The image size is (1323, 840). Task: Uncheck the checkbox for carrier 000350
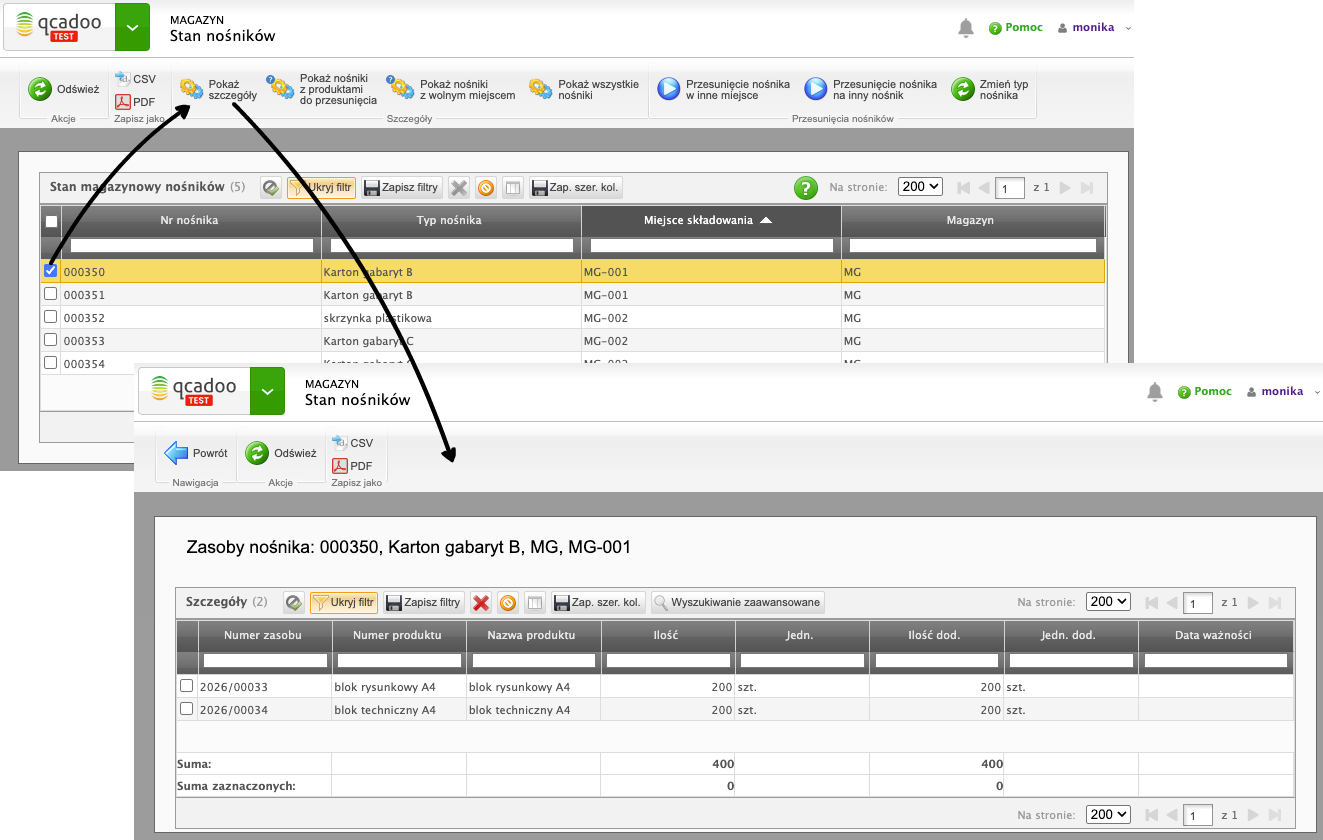(51, 271)
